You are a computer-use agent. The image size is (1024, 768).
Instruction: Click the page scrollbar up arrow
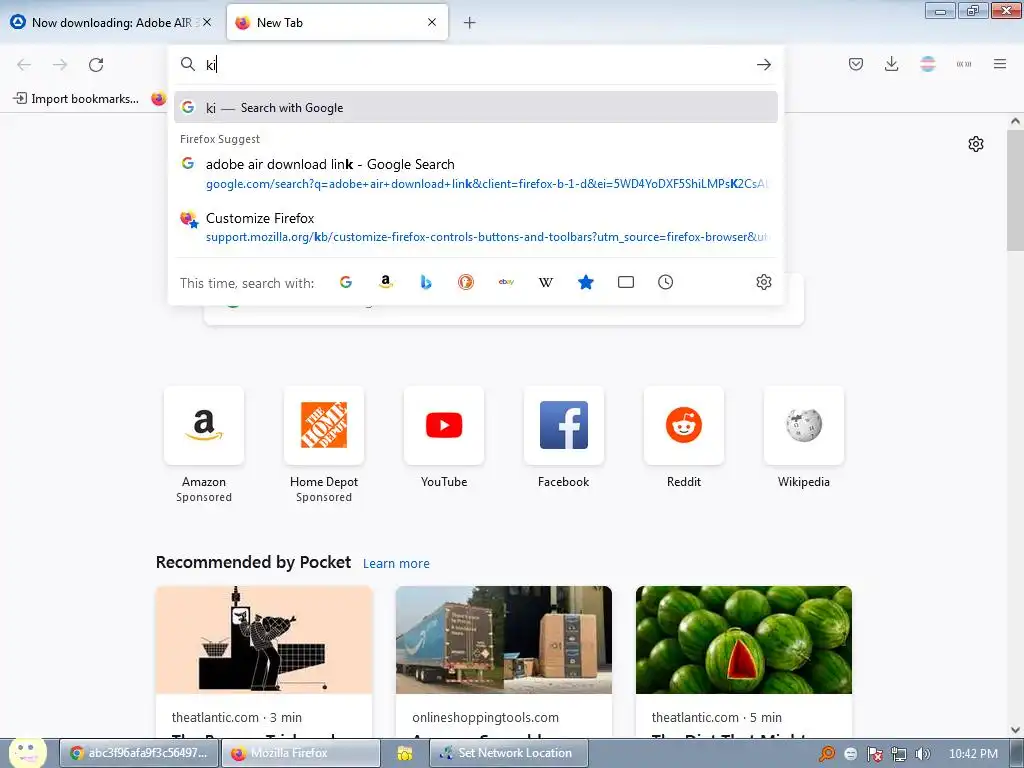(1015, 121)
